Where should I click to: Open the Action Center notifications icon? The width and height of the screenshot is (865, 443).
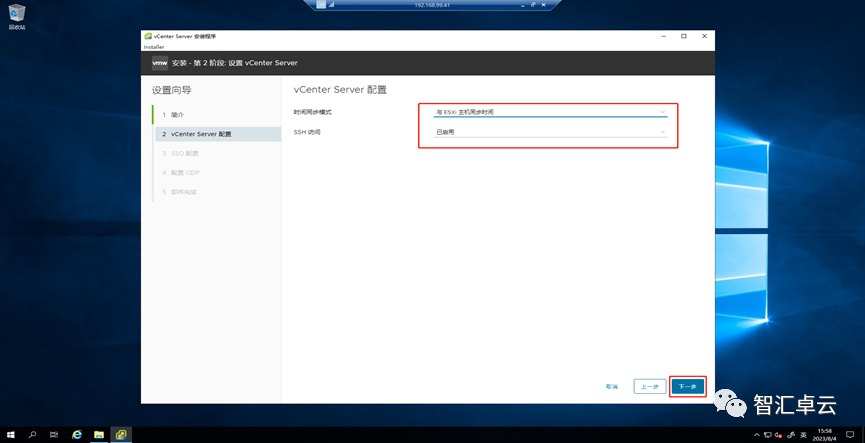850,435
